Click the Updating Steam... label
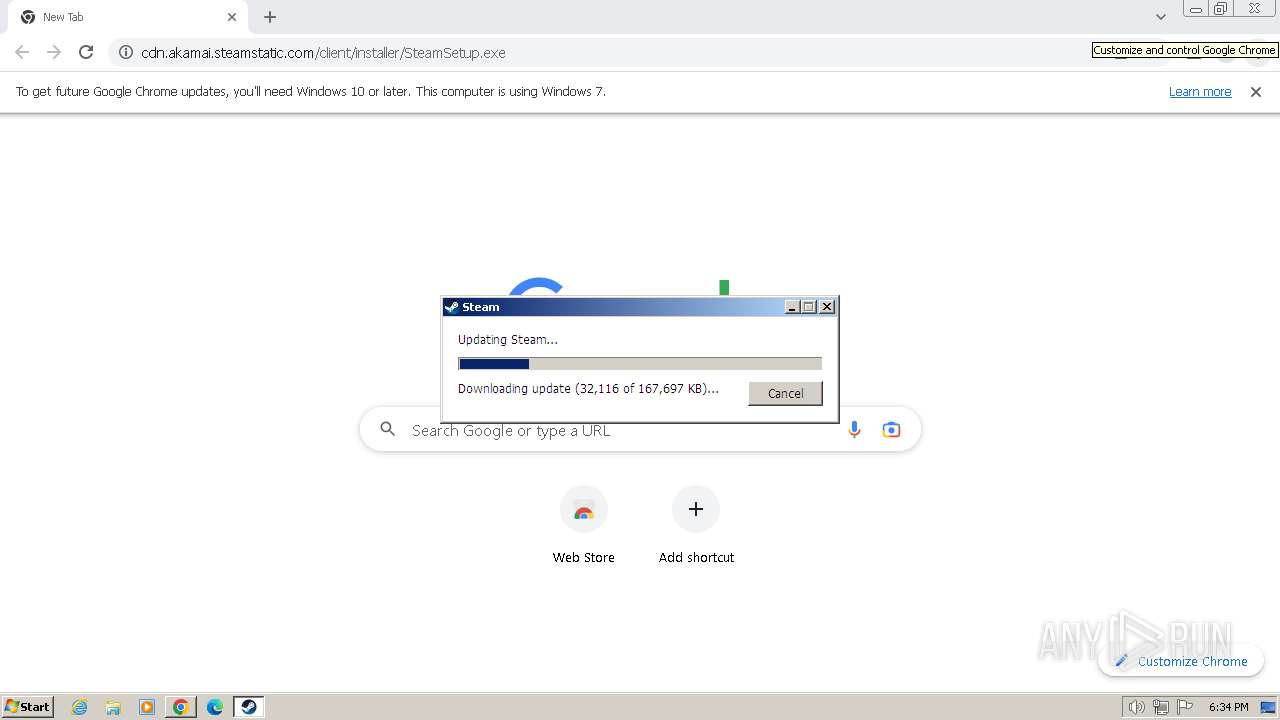This screenshot has width=1280, height=720. coord(508,339)
